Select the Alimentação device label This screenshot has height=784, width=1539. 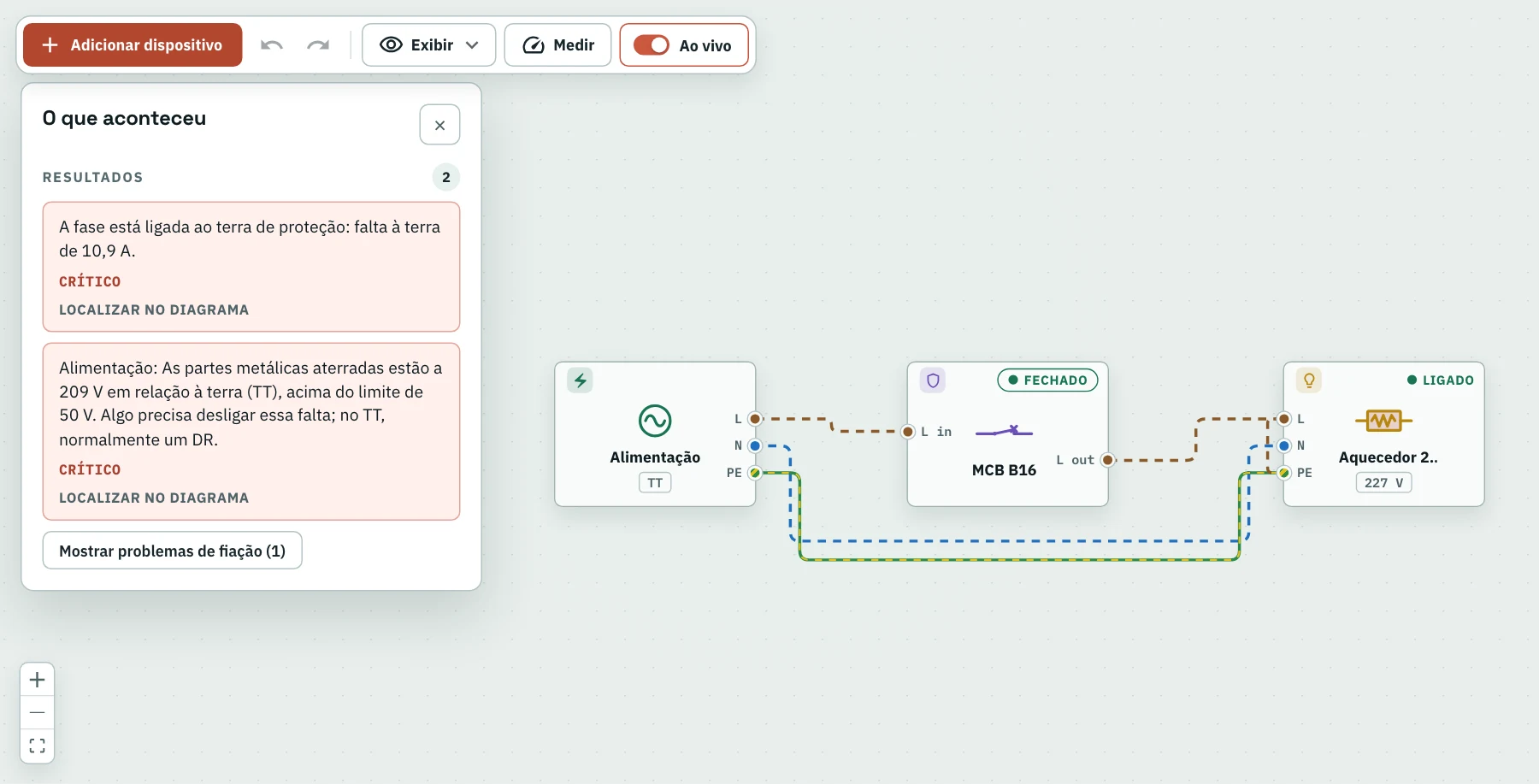click(x=655, y=457)
